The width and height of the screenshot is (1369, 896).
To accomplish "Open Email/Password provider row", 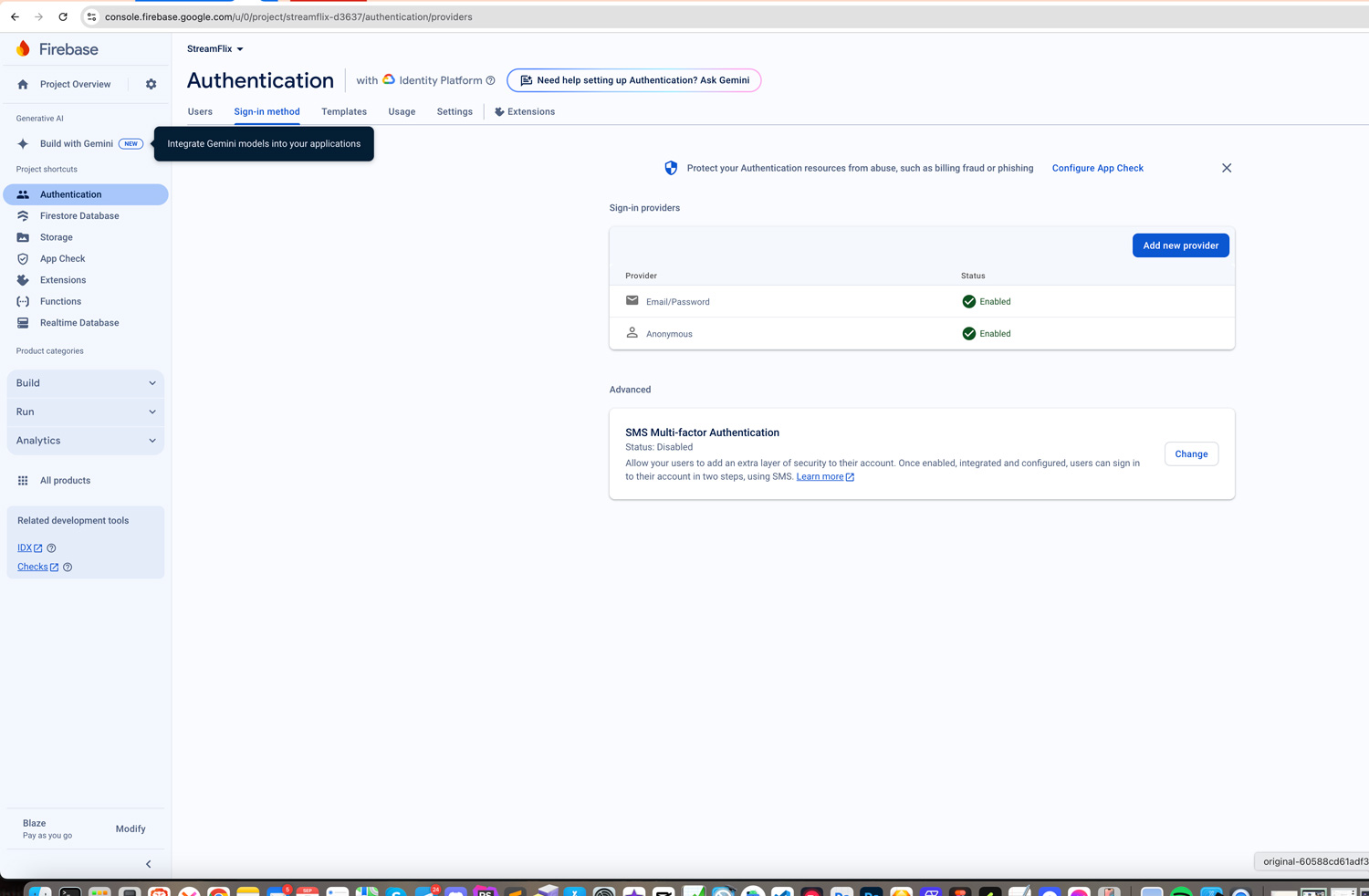I will pyautogui.click(x=922, y=301).
